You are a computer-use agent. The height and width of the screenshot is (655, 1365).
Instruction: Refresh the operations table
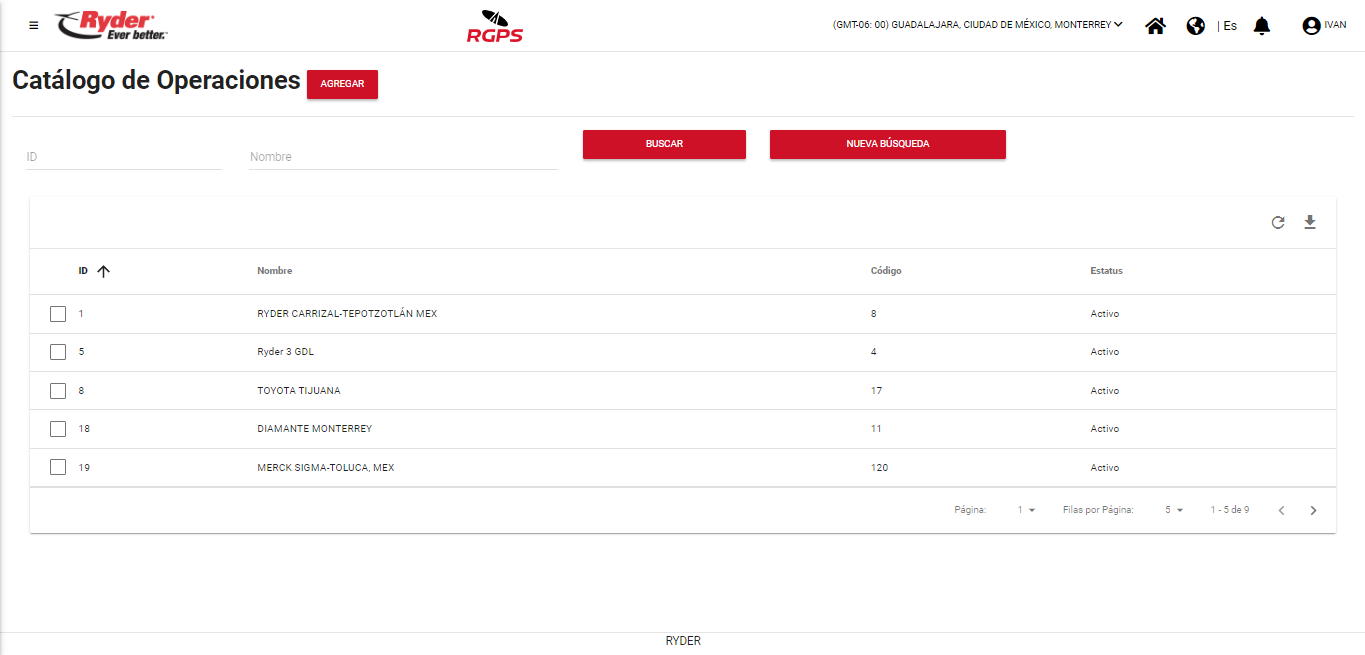pyautogui.click(x=1278, y=222)
